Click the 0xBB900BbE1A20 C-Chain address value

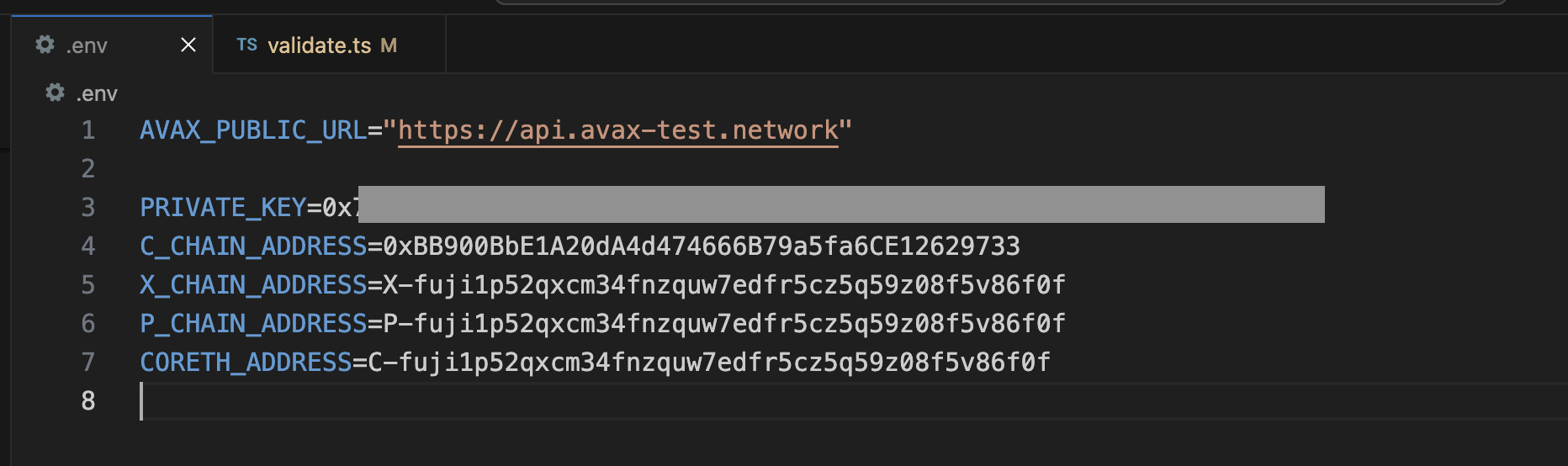(701, 246)
